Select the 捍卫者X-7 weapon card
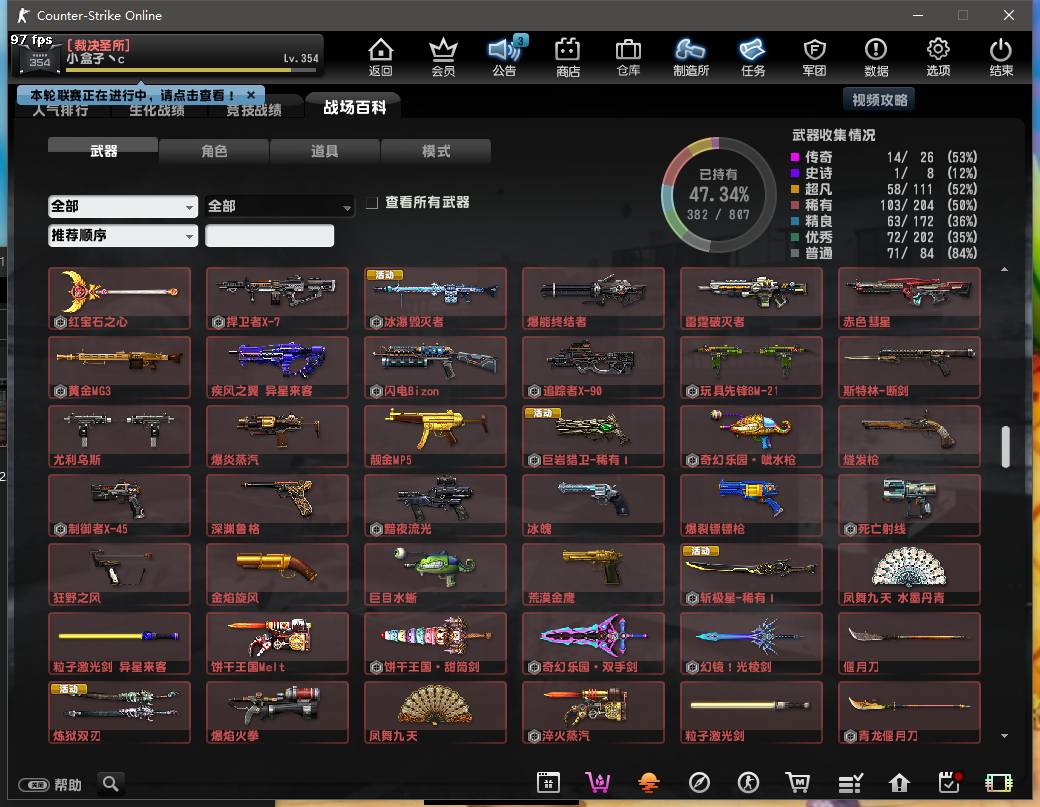Screen dimensions: 1040x807 point(277,298)
